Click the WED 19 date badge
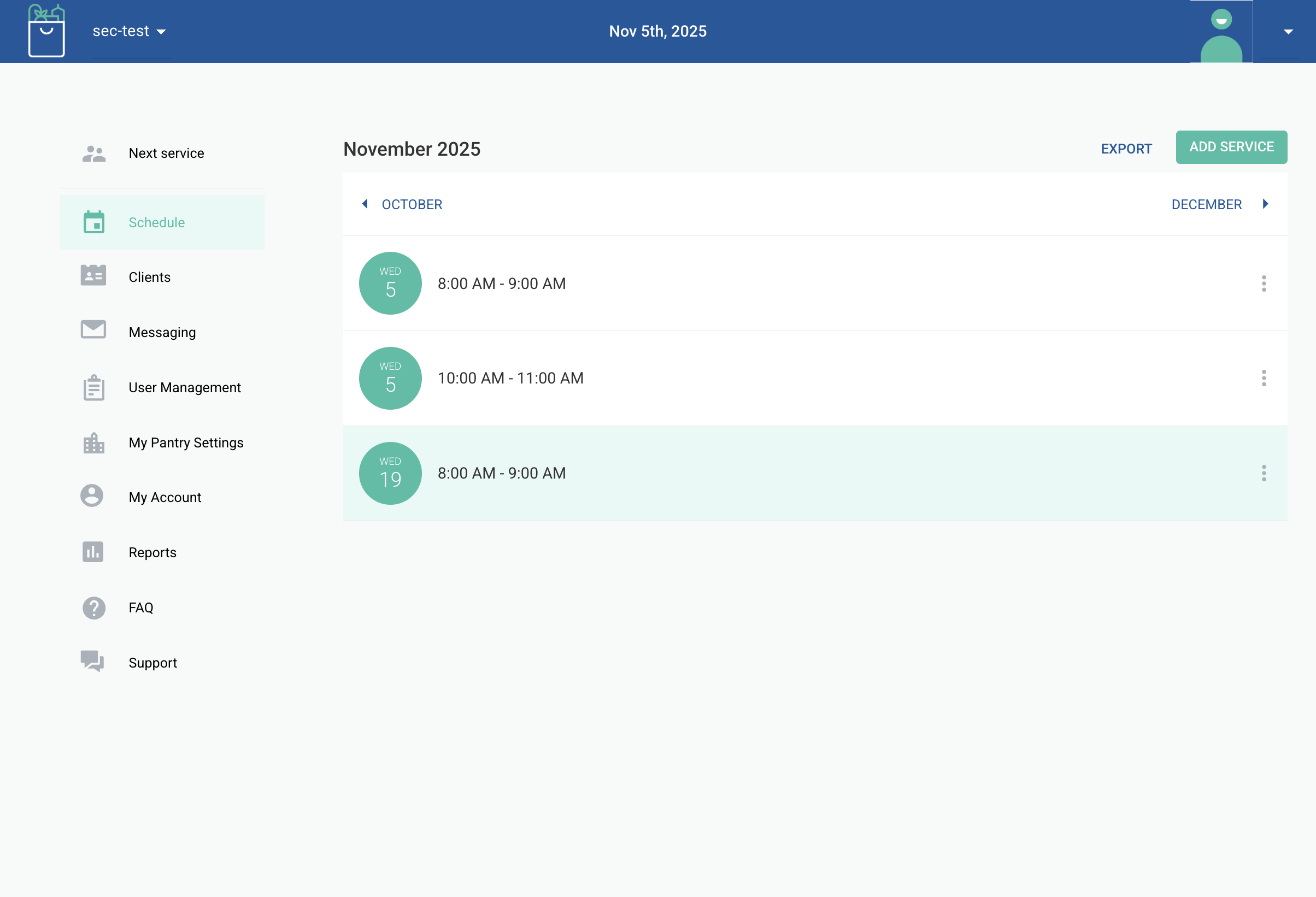Image resolution: width=1316 pixels, height=897 pixels. 390,473
